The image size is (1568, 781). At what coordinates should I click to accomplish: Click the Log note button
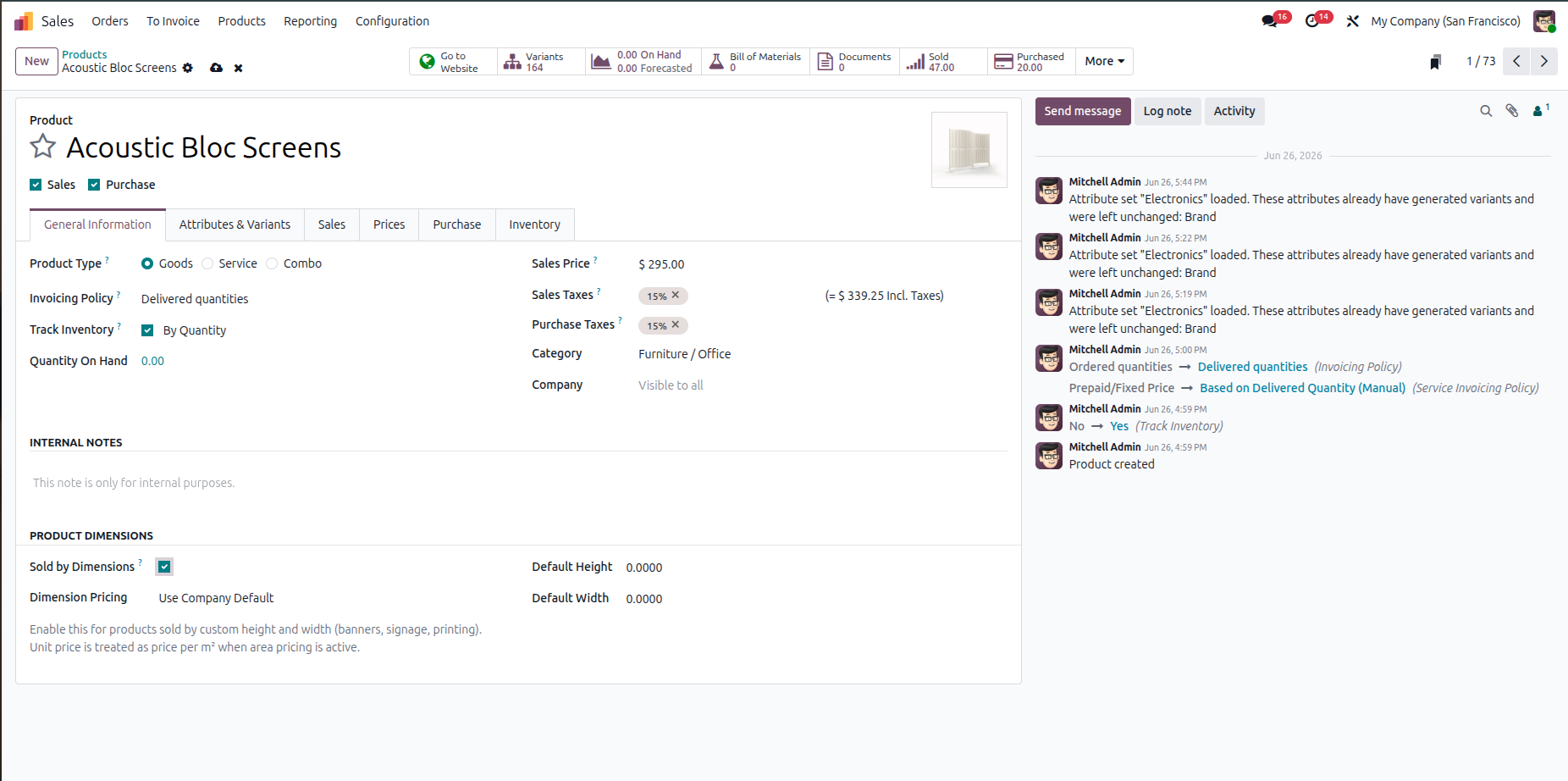[x=1167, y=111]
